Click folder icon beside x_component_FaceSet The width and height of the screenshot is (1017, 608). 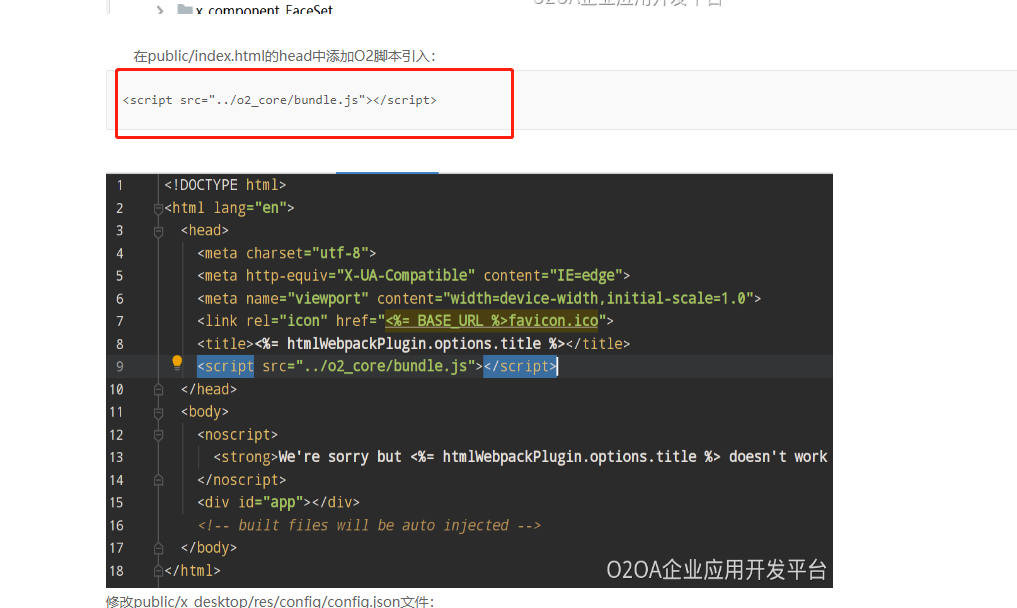(x=185, y=8)
